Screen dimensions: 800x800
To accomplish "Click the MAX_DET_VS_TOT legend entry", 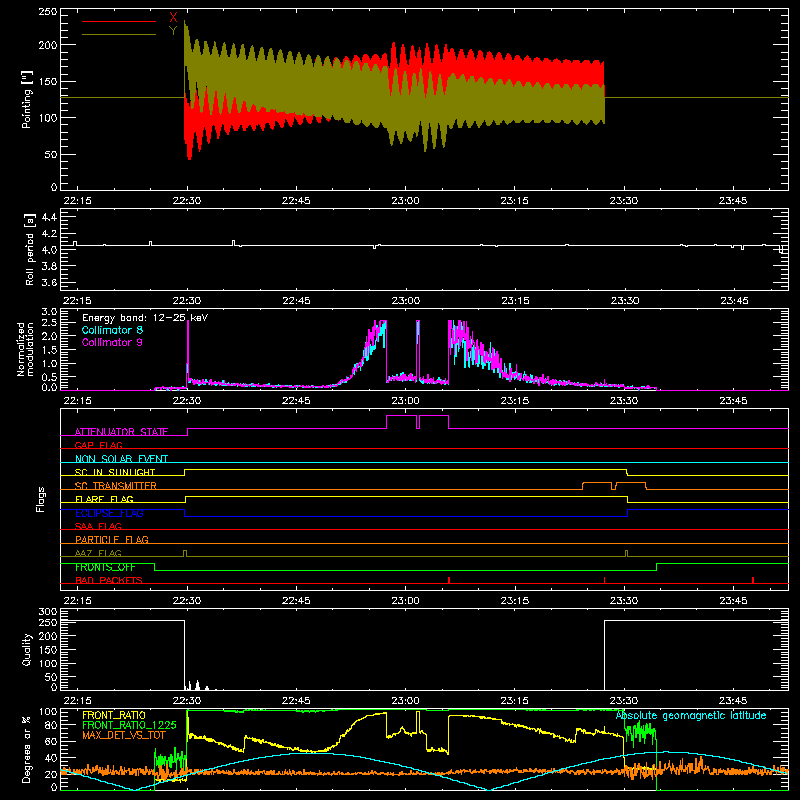I will pyautogui.click(x=124, y=735).
